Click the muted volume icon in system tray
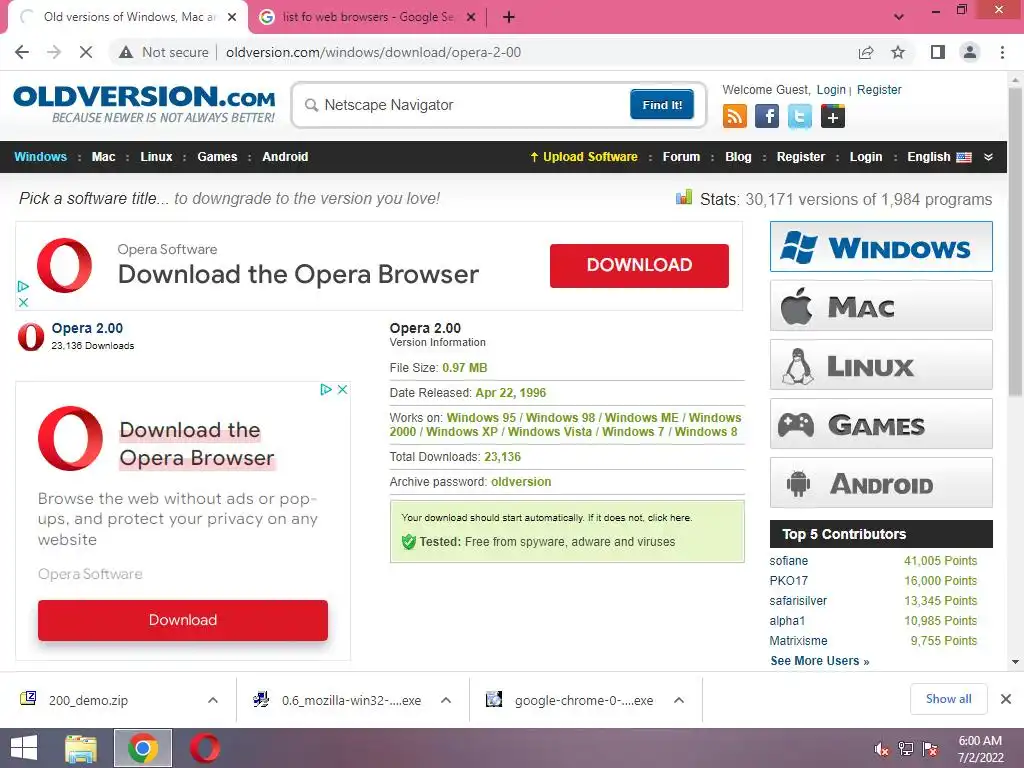The image size is (1024, 768). (881, 749)
